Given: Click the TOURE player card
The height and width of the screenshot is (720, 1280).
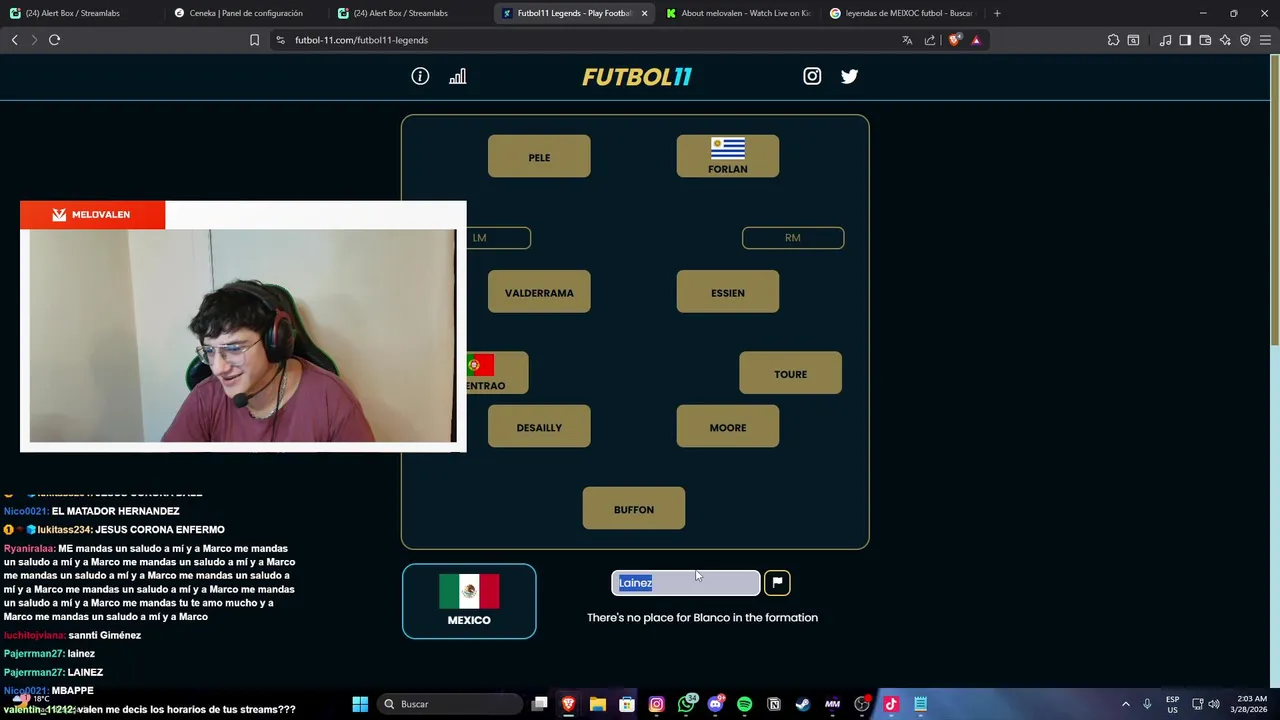Looking at the screenshot, I should click(x=790, y=373).
